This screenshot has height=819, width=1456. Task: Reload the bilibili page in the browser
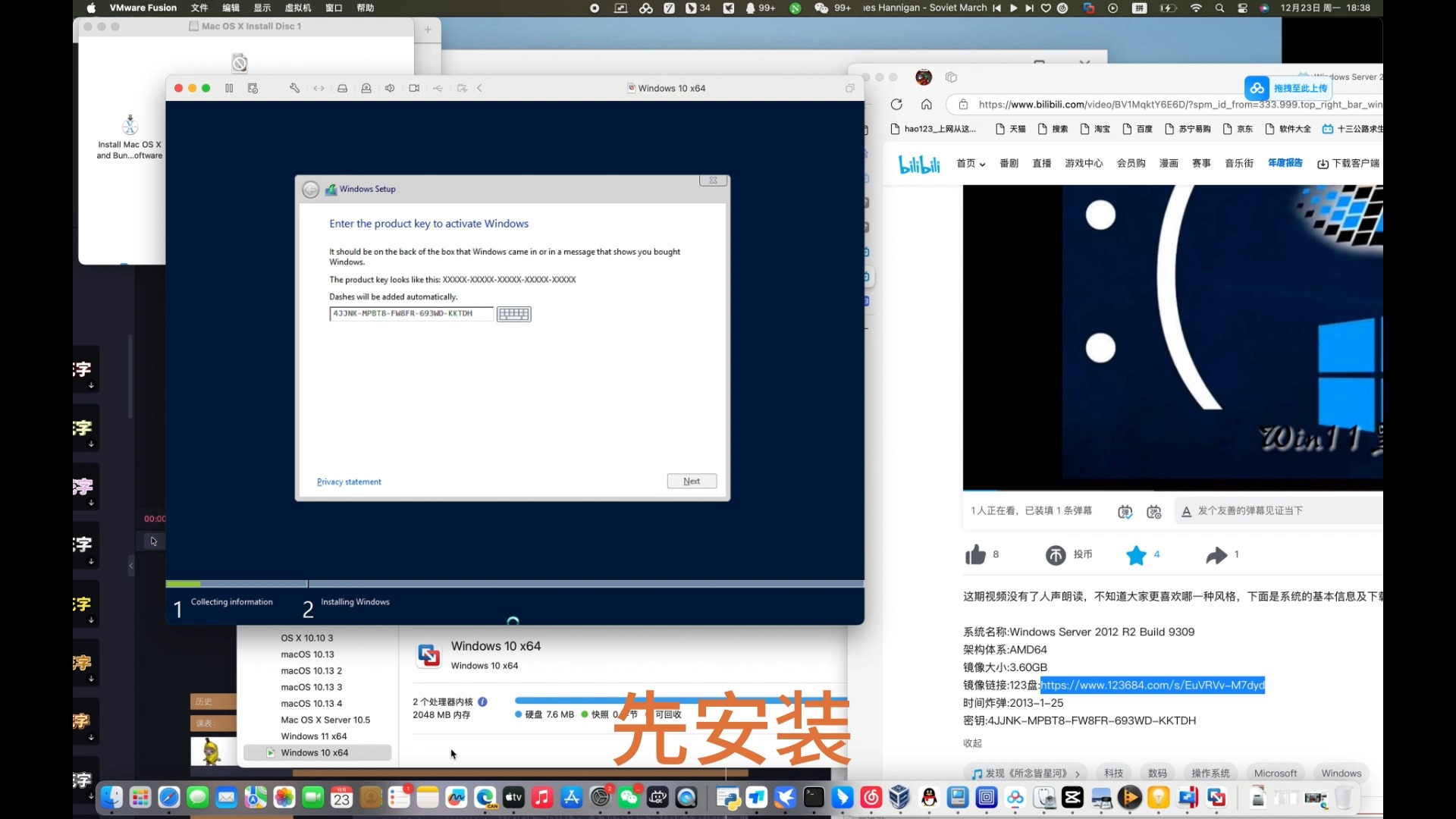(896, 105)
